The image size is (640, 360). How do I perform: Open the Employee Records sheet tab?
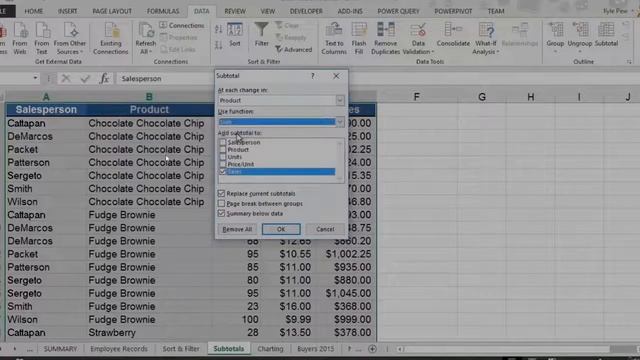(x=119, y=349)
